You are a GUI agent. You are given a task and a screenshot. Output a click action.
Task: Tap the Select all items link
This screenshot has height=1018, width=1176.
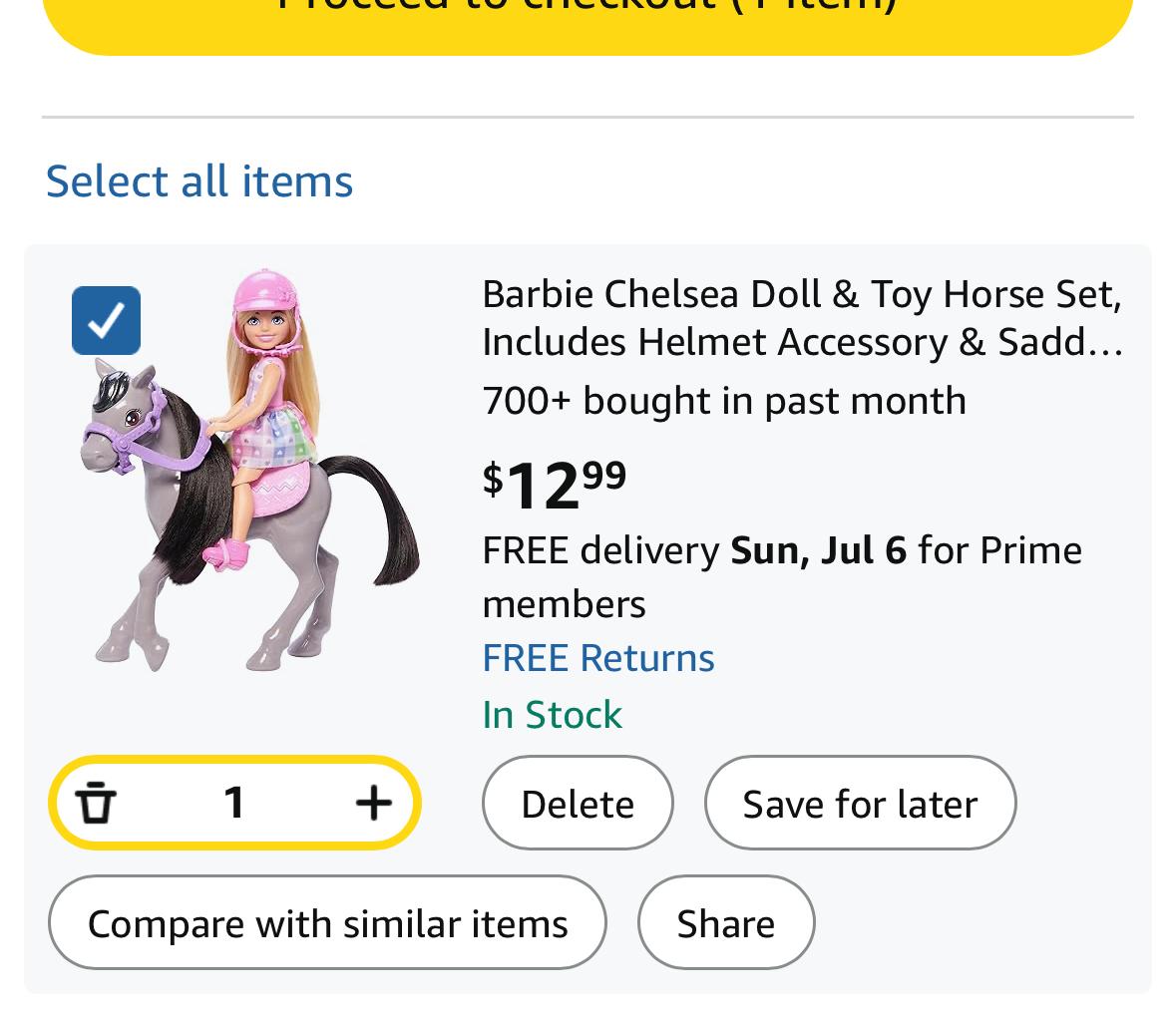(198, 181)
